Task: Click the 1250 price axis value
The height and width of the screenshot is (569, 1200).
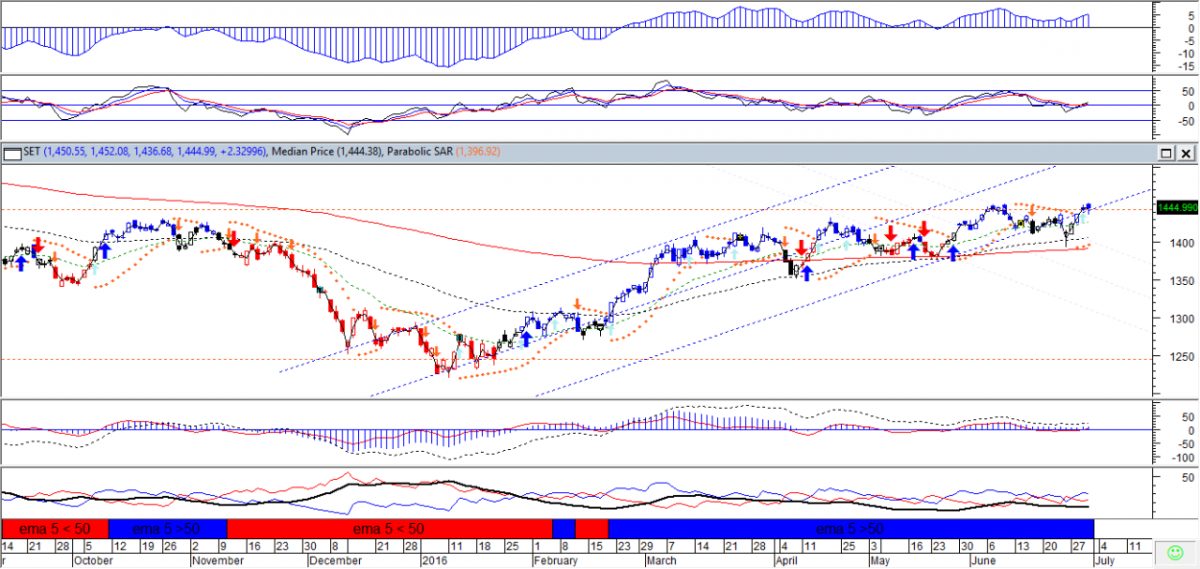Action: click(1184, 357)
